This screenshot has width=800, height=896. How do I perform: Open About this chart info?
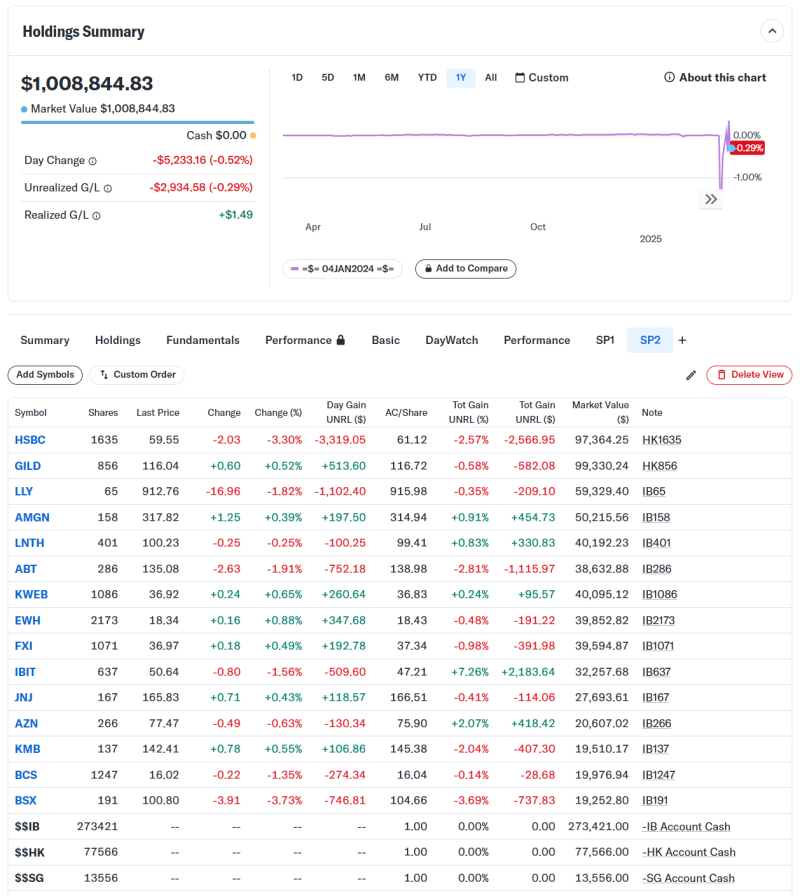(715, 78)
